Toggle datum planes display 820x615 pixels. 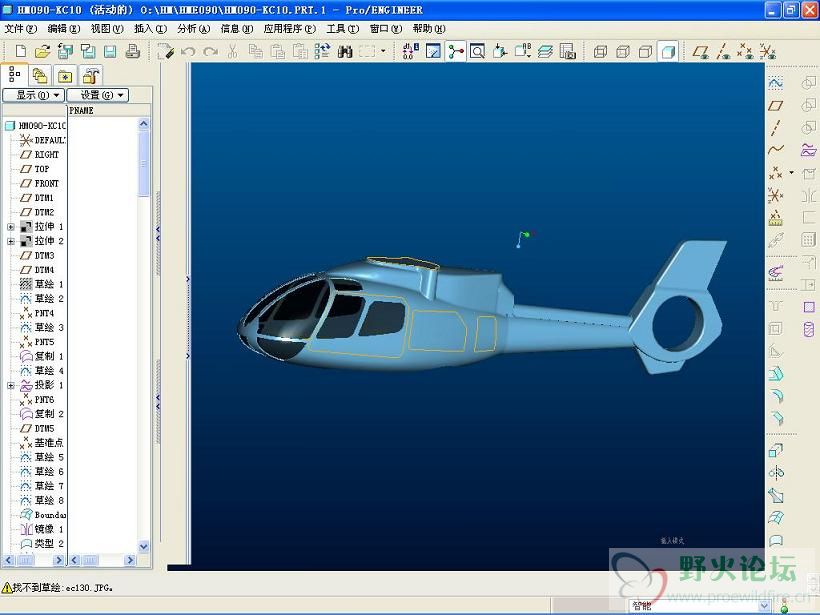[700, 51]
